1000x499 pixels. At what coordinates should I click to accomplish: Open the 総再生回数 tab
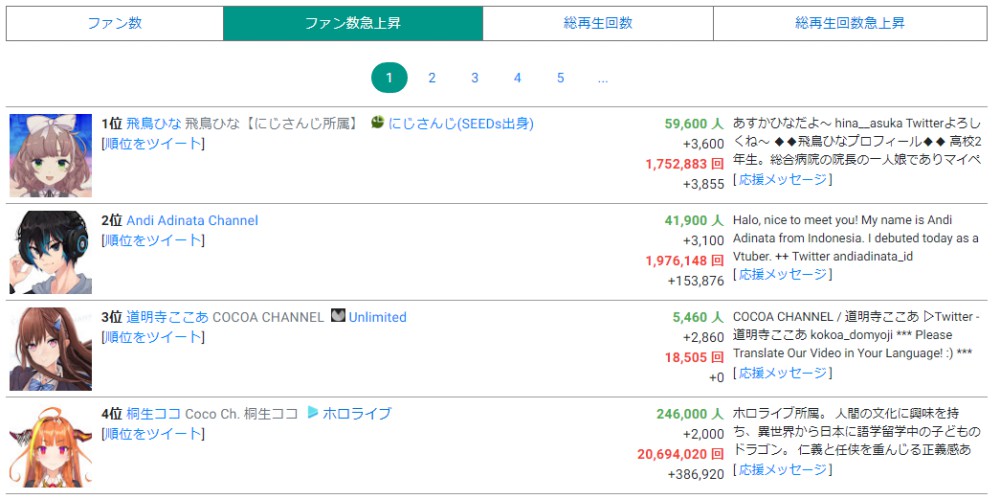[598, 24]
